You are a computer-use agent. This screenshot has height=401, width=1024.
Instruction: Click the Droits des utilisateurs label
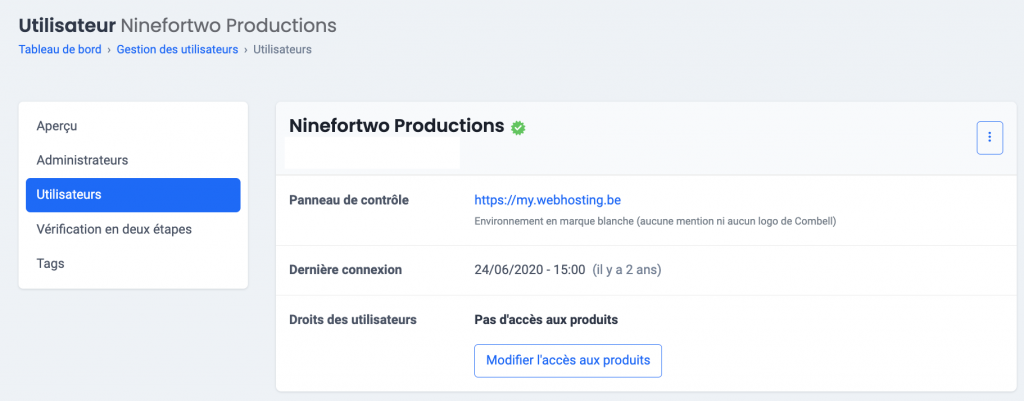pos(353,320)
